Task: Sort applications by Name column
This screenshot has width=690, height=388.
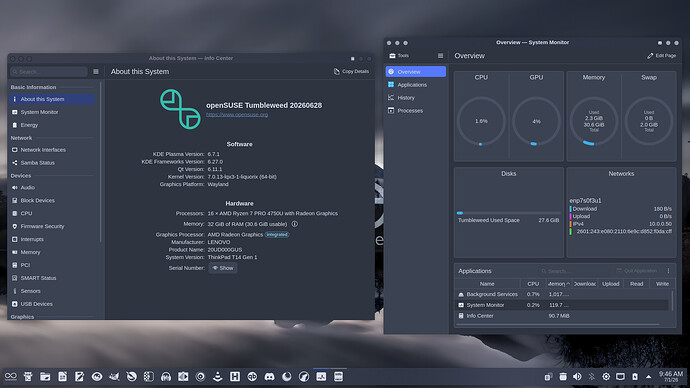Action: coord(487,284)
